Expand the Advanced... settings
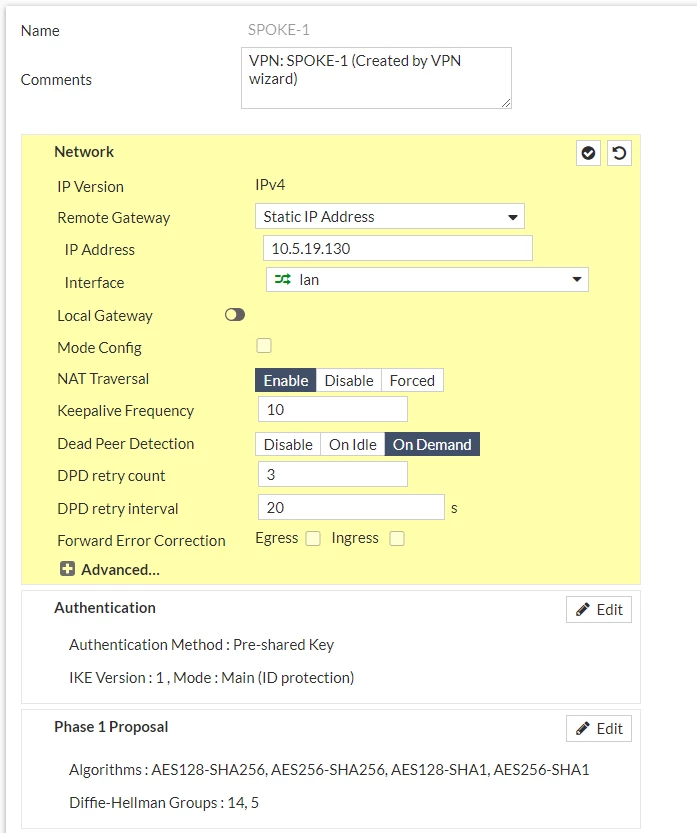Screen dimensions: 697x833 click(x=120, y=570)
